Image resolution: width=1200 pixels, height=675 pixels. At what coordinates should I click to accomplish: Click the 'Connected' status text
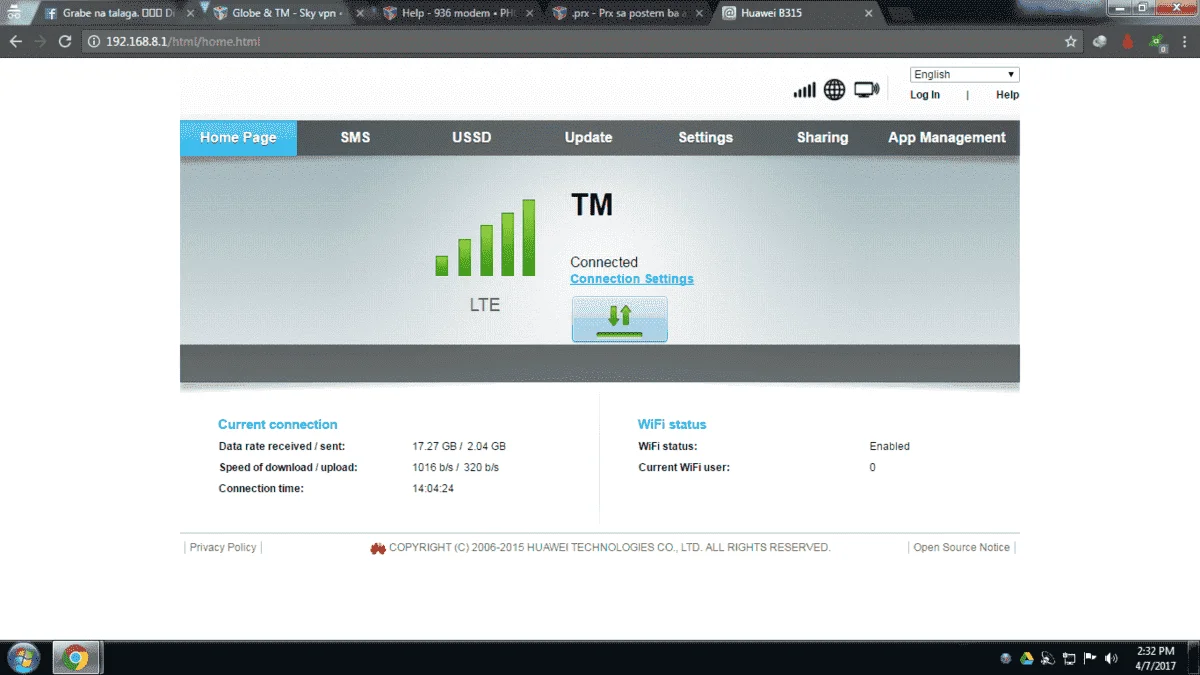click(x=604, y=262)
